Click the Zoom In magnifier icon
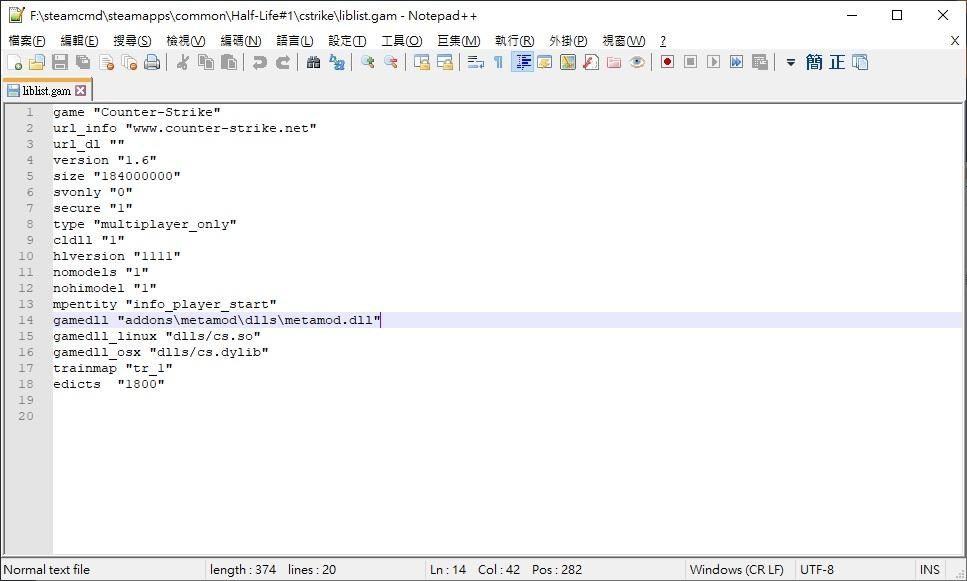This screenshot has height=581, width=967. (368, 62)
